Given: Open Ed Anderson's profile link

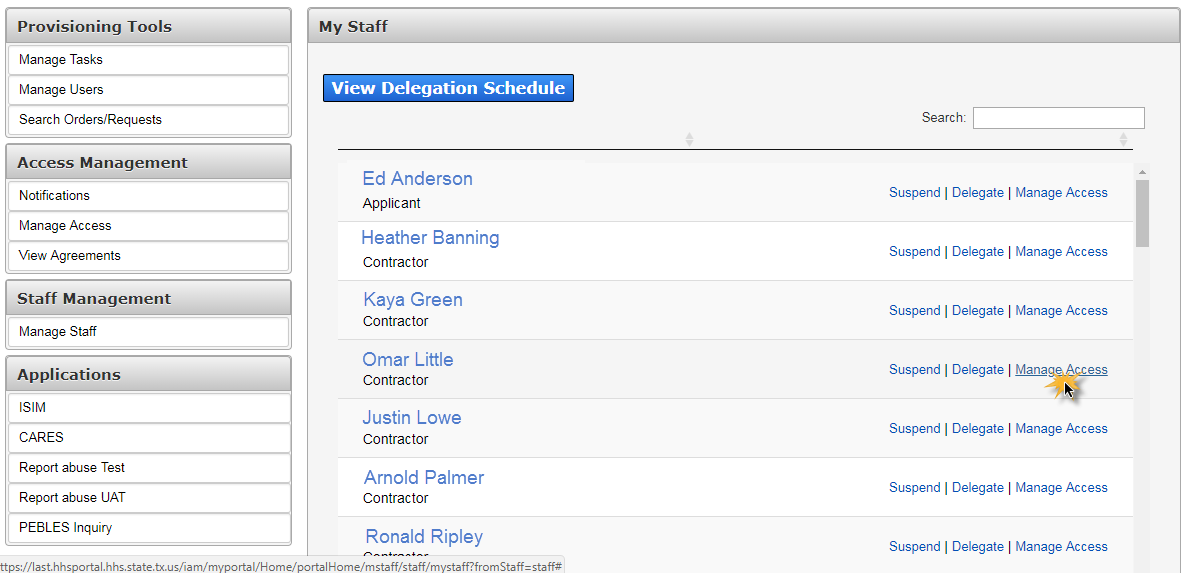Looking at the screenshot, I should click(417, 179).
